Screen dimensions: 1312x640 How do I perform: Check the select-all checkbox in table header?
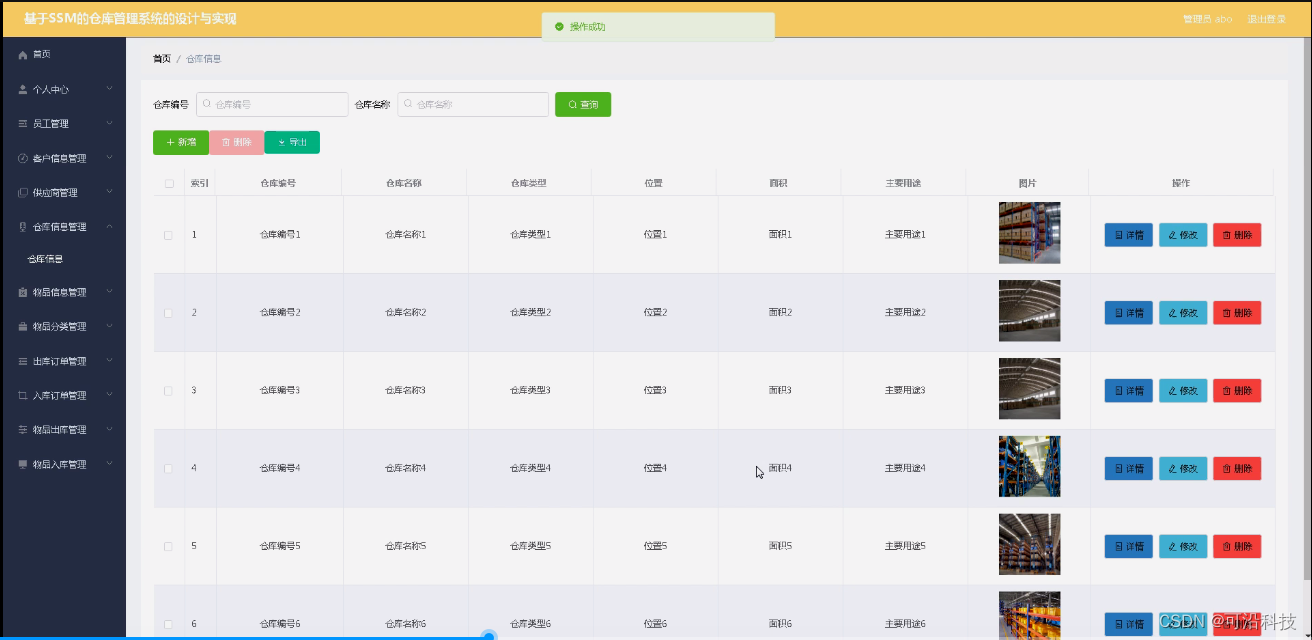tap(167, 183)
